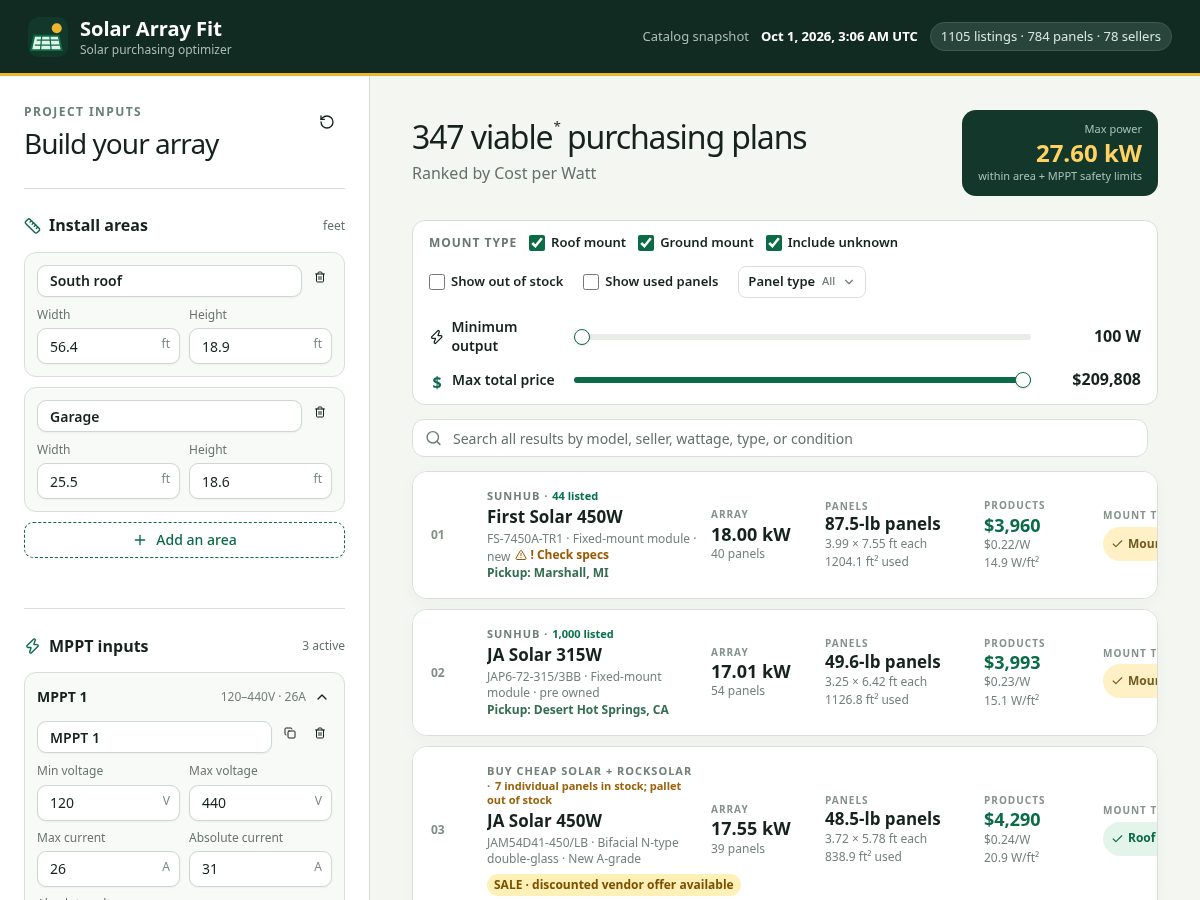
Task: Click the listings count pill in header
Action: 1050,37
